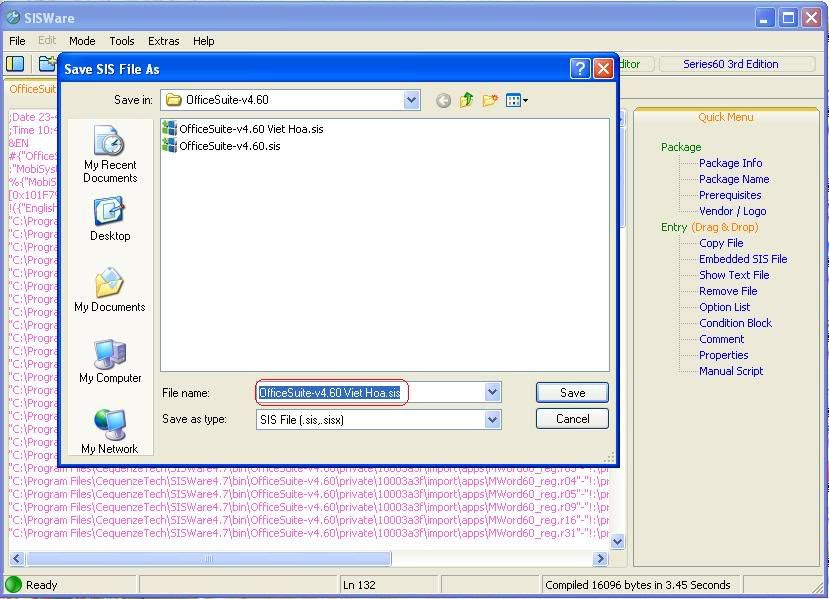Open My Network place icon
Viewport: 829px width, 599px height.
tap(110, 431)
